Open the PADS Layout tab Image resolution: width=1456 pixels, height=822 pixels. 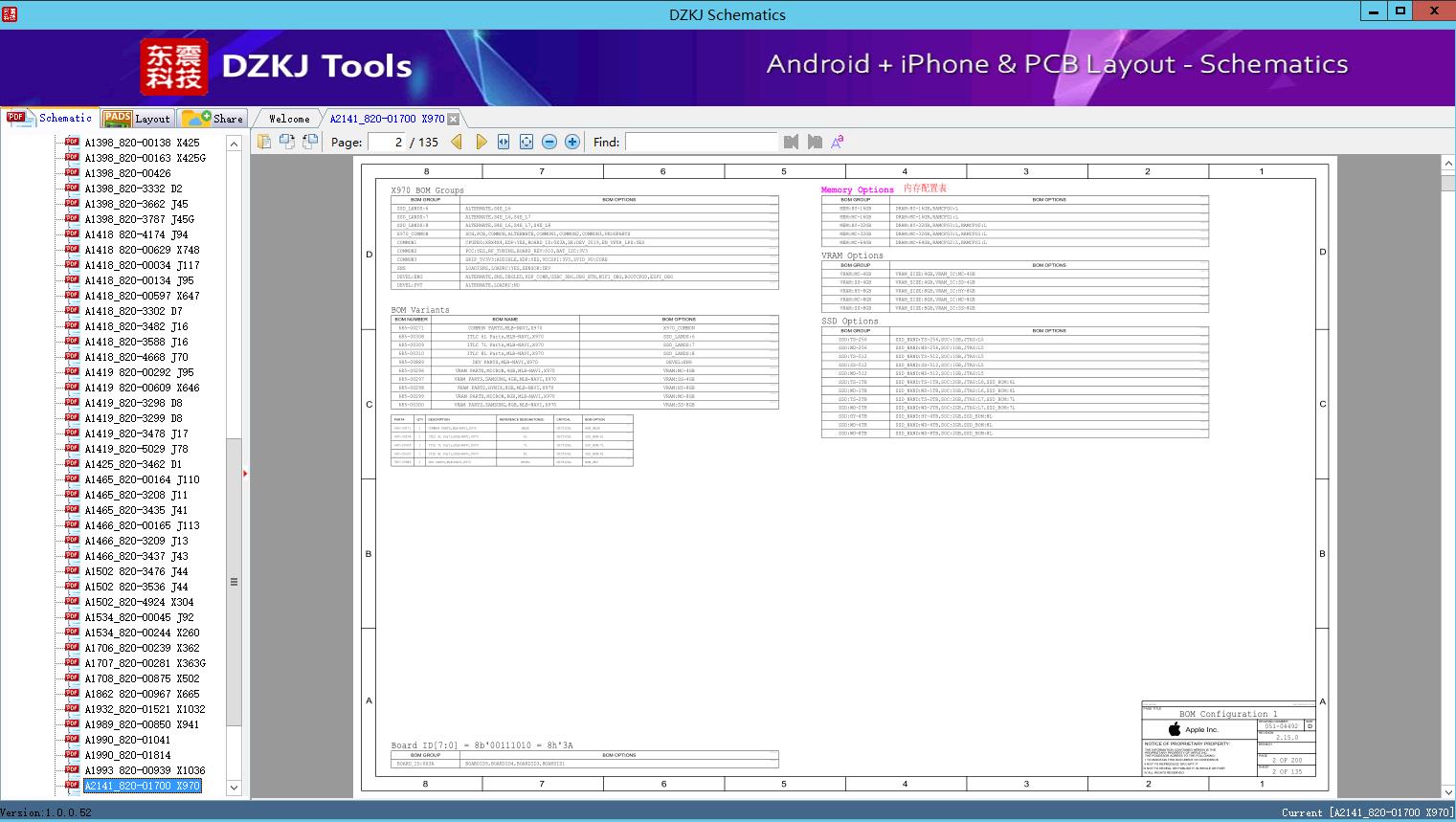[137, 119]
